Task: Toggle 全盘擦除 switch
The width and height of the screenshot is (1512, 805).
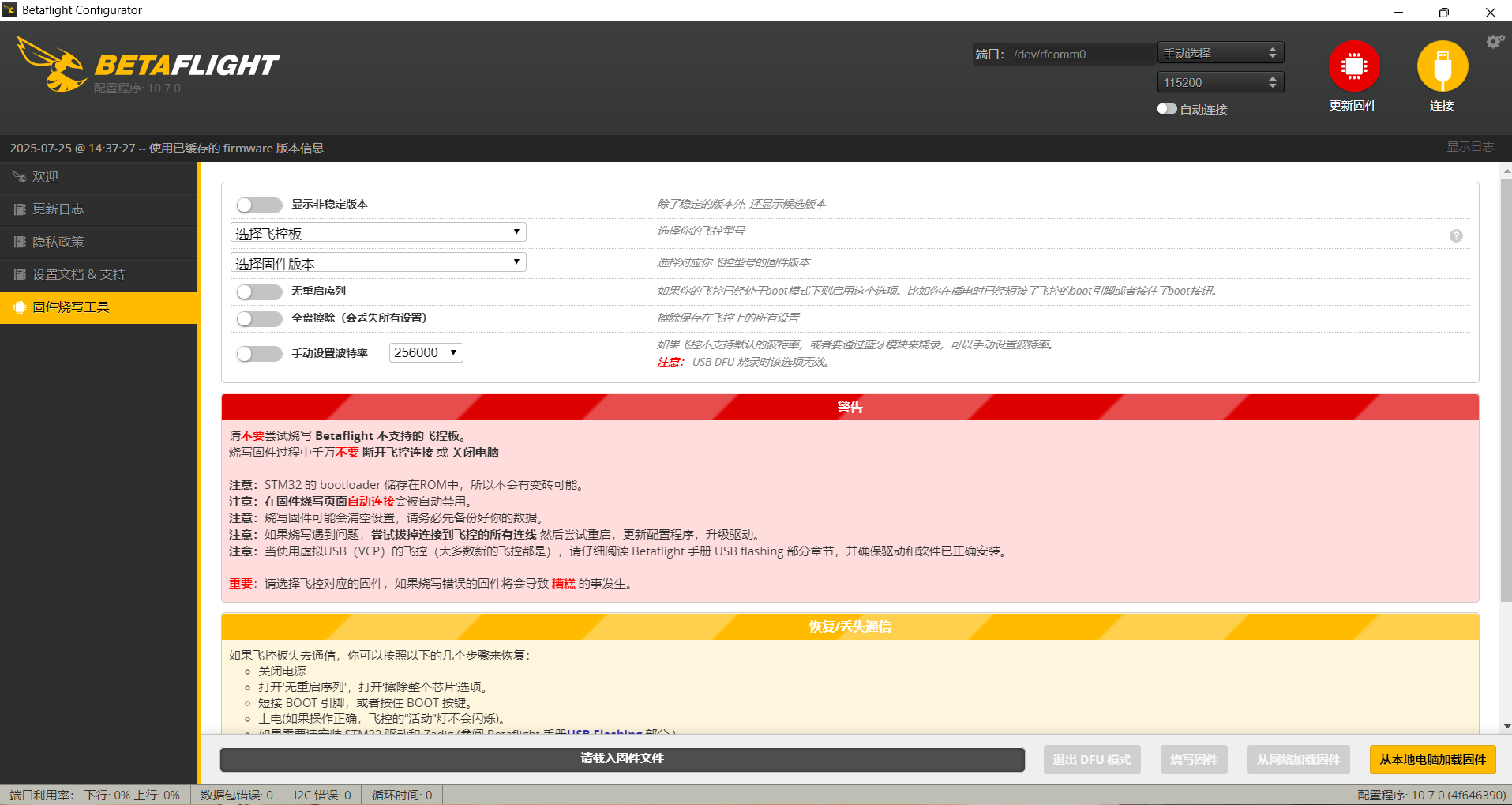Action: tap(259, 318)
